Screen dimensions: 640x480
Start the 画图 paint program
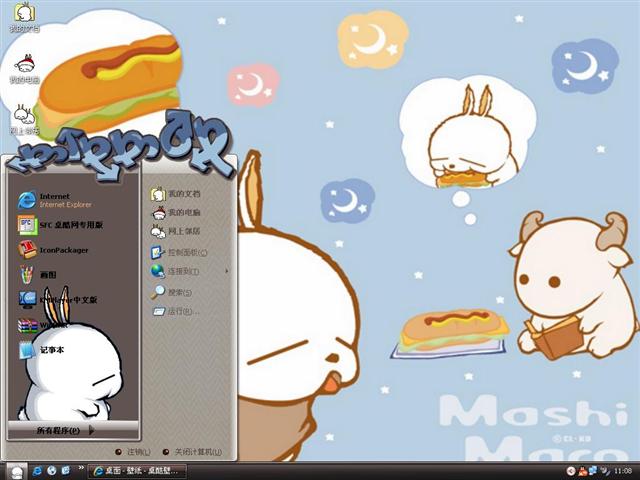pyautogui.click(x=37, y=275)
